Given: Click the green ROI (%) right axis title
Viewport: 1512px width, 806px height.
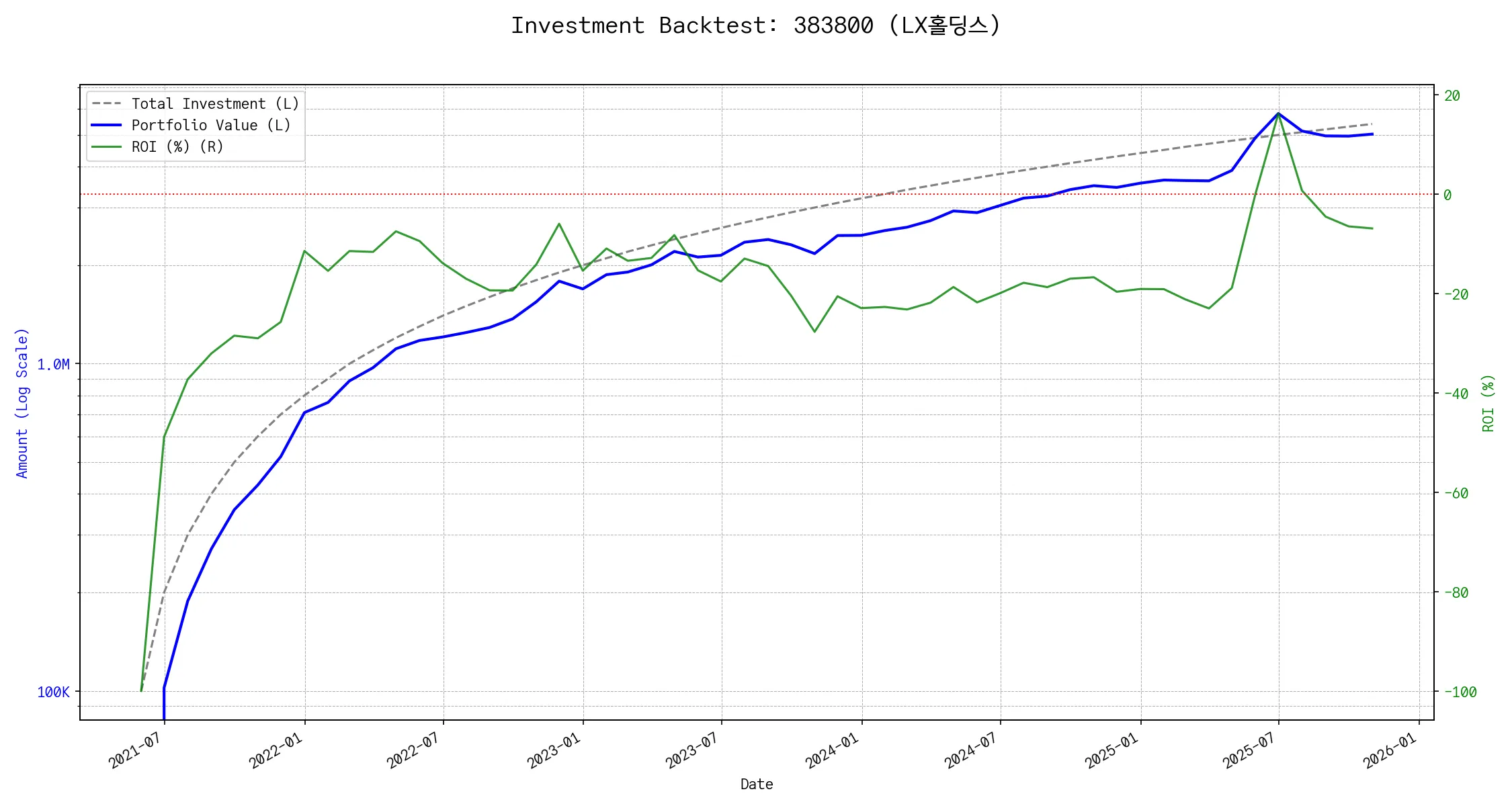Looking at the screenshot, I should point(1488,403).
